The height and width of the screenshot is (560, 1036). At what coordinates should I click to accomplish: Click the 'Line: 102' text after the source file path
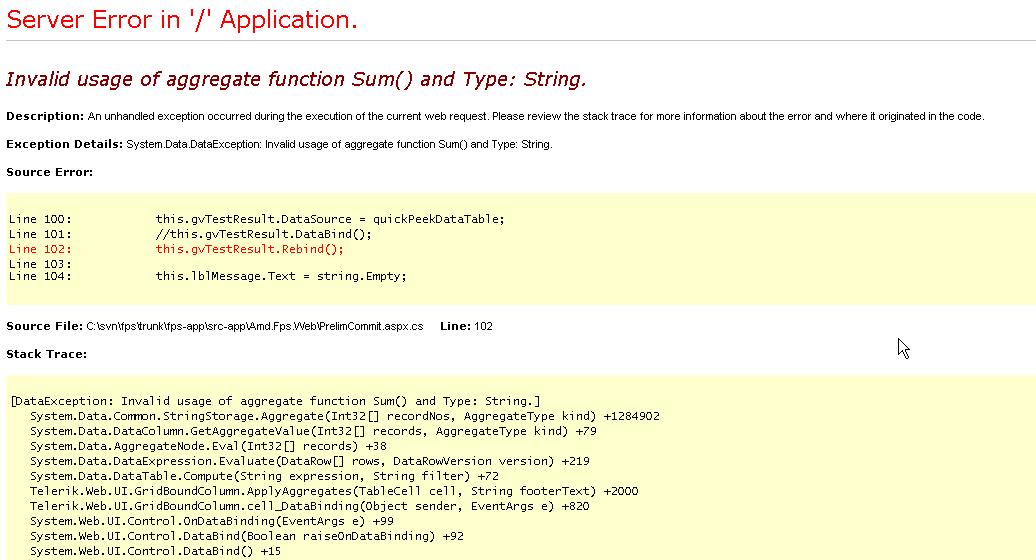pyautogui.click(x=466, y=326)
